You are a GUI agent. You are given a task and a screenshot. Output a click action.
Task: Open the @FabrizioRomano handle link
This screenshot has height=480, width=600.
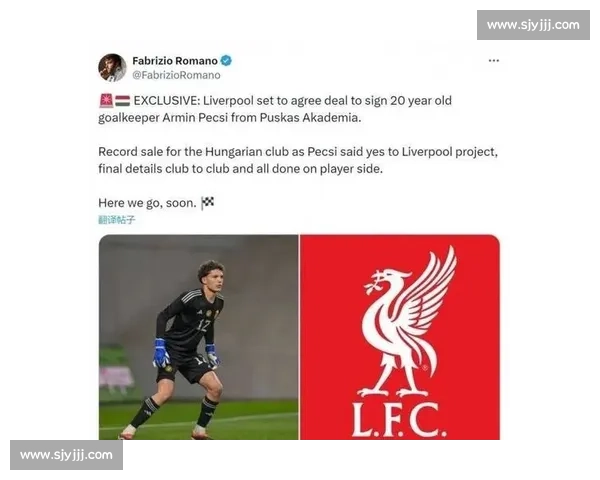(x=176, y=75)
